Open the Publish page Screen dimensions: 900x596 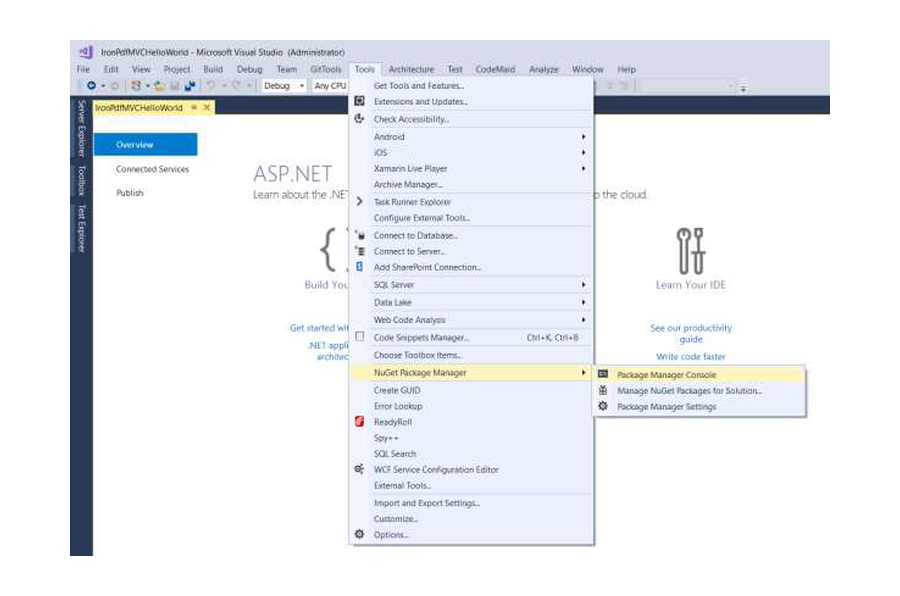130,193
